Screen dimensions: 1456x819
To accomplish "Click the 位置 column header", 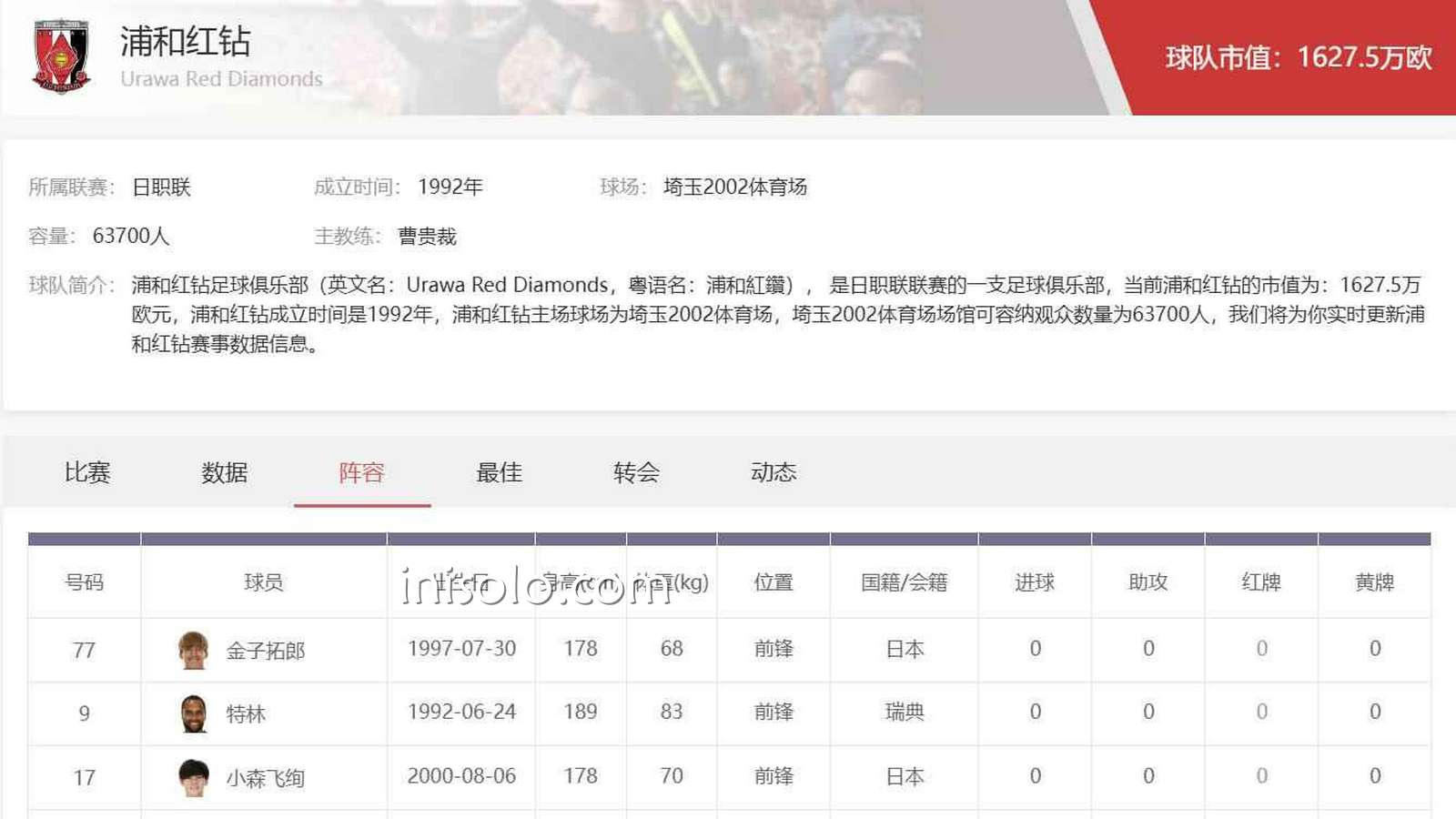I will (x=773, y=582).
